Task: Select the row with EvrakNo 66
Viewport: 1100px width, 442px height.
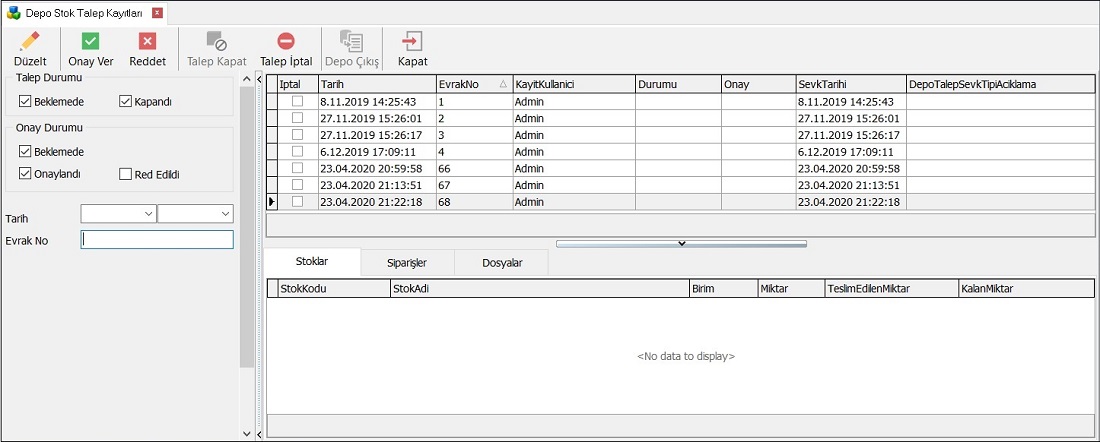Action: point(680,168)
